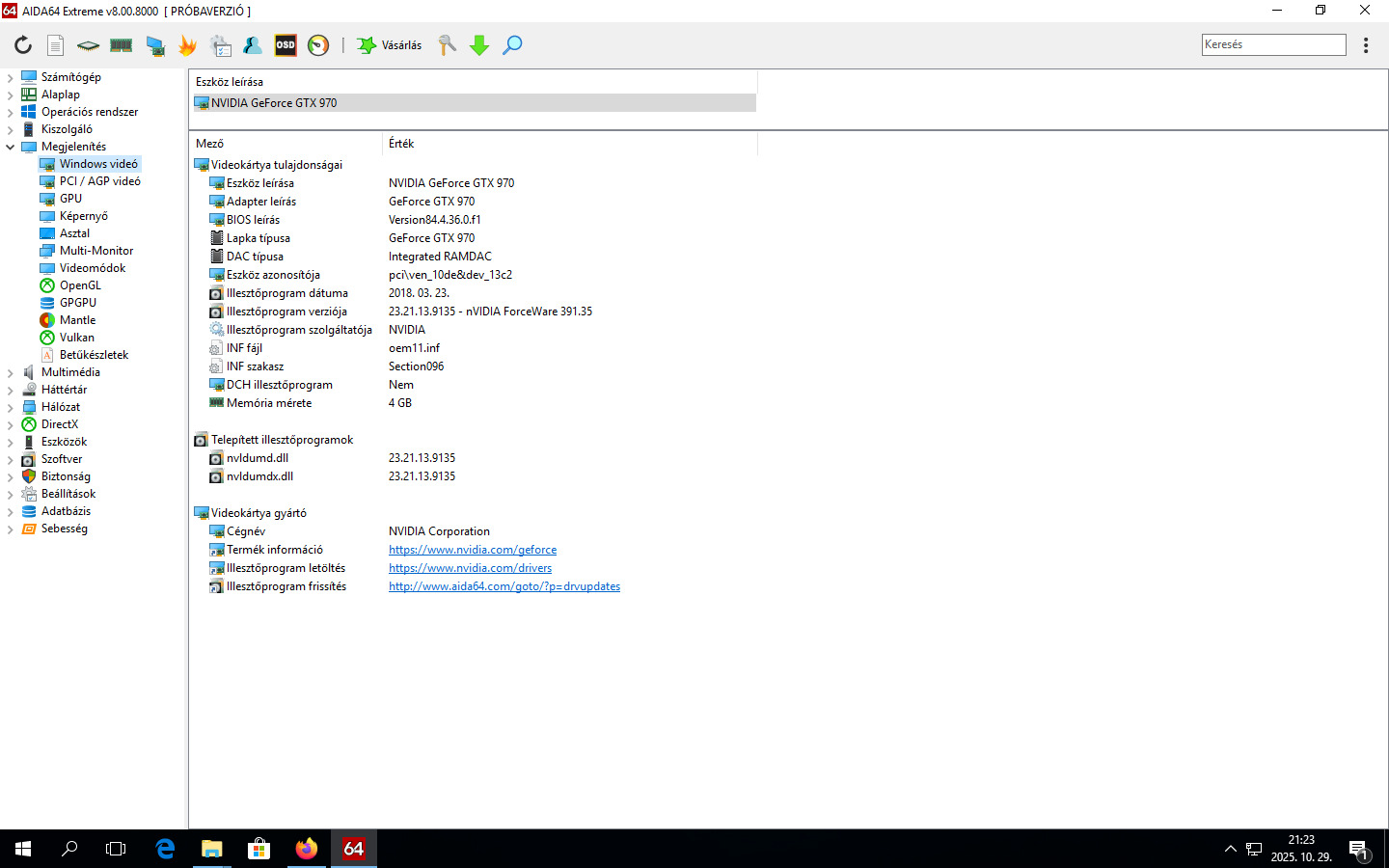Expand the Számítógép tree node

coord(11,77)
